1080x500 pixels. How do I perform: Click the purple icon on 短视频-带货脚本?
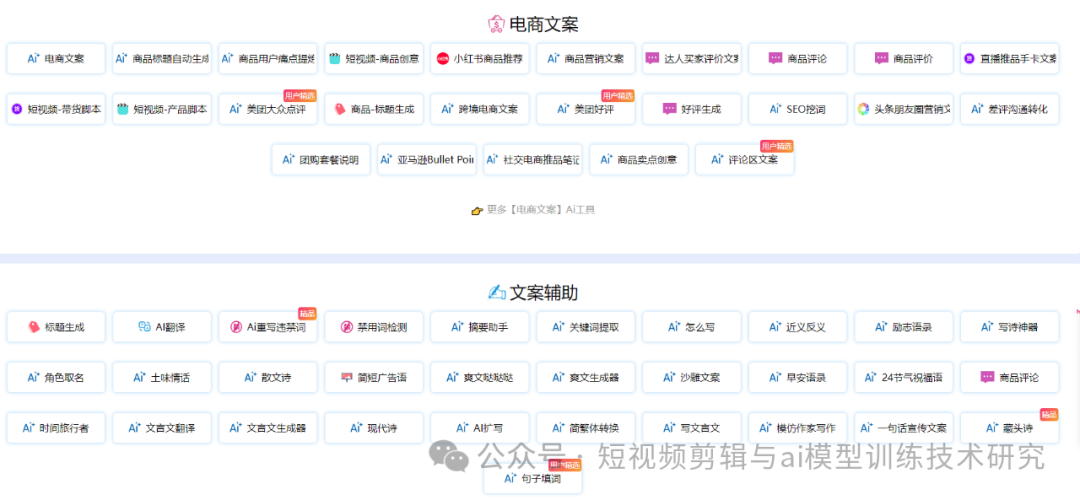(17, 110)
